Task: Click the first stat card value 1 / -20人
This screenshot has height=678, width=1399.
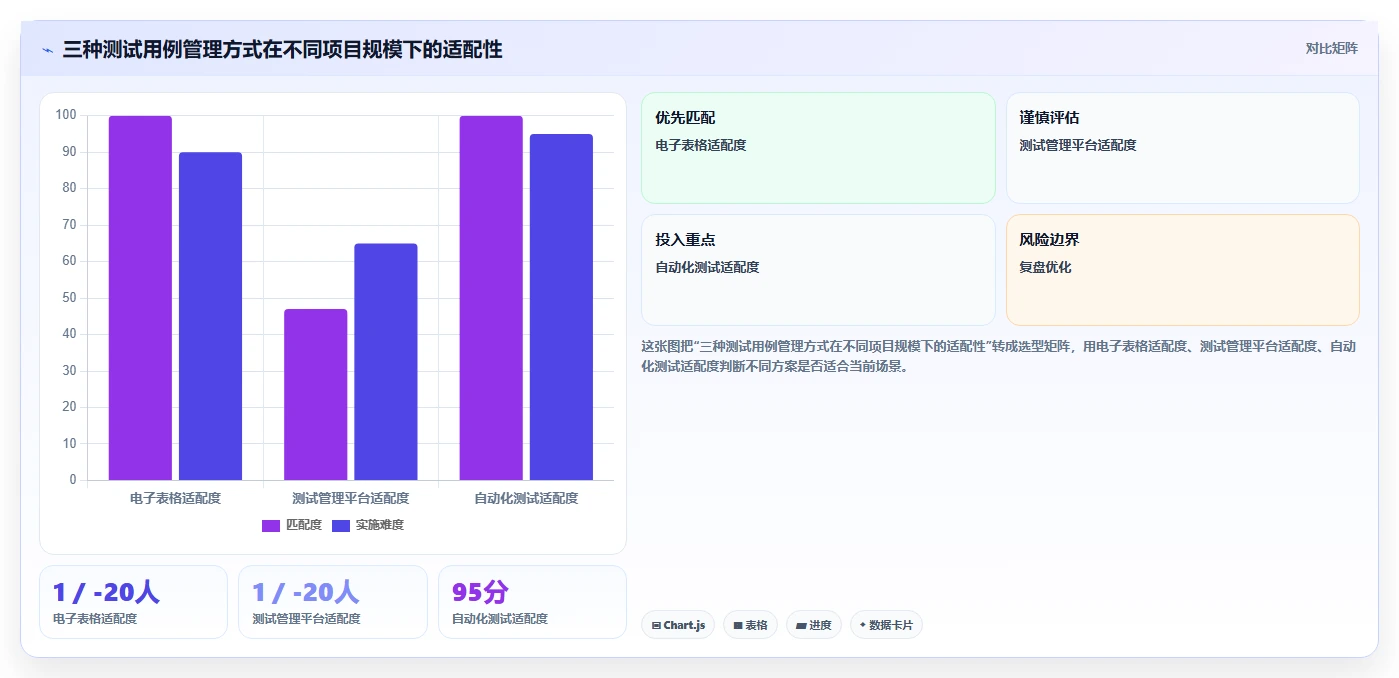Action: pos(106,592)
